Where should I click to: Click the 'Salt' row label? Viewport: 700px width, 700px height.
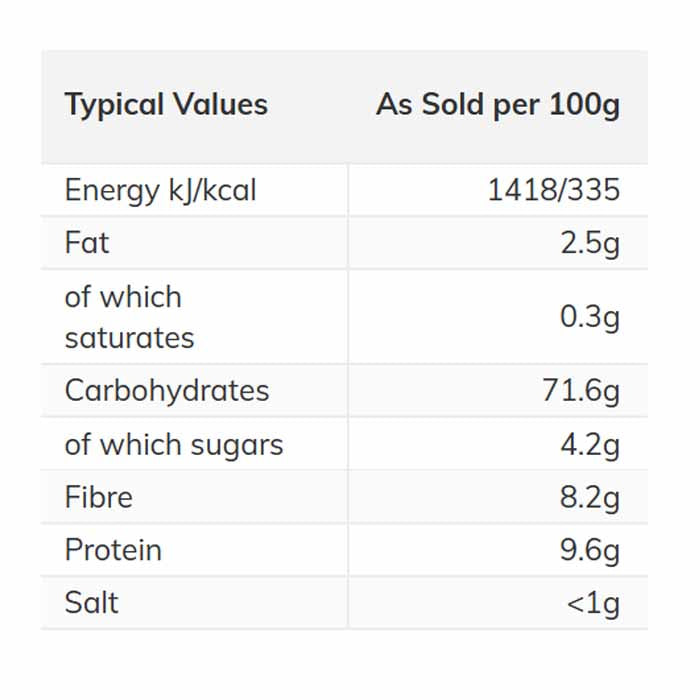(x=91, y=603)
